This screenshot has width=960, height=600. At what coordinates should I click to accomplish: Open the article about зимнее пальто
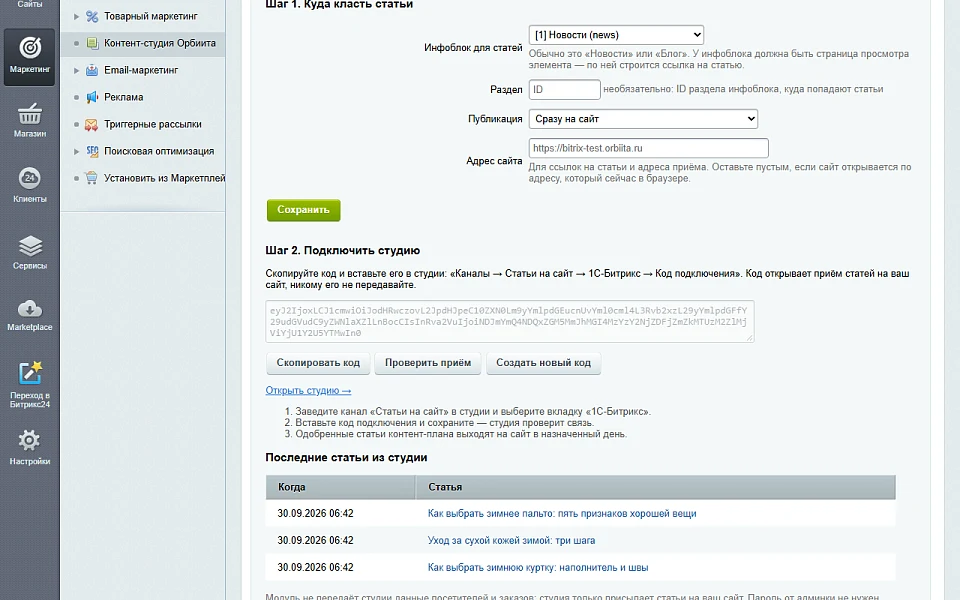[x=562, y=514]
